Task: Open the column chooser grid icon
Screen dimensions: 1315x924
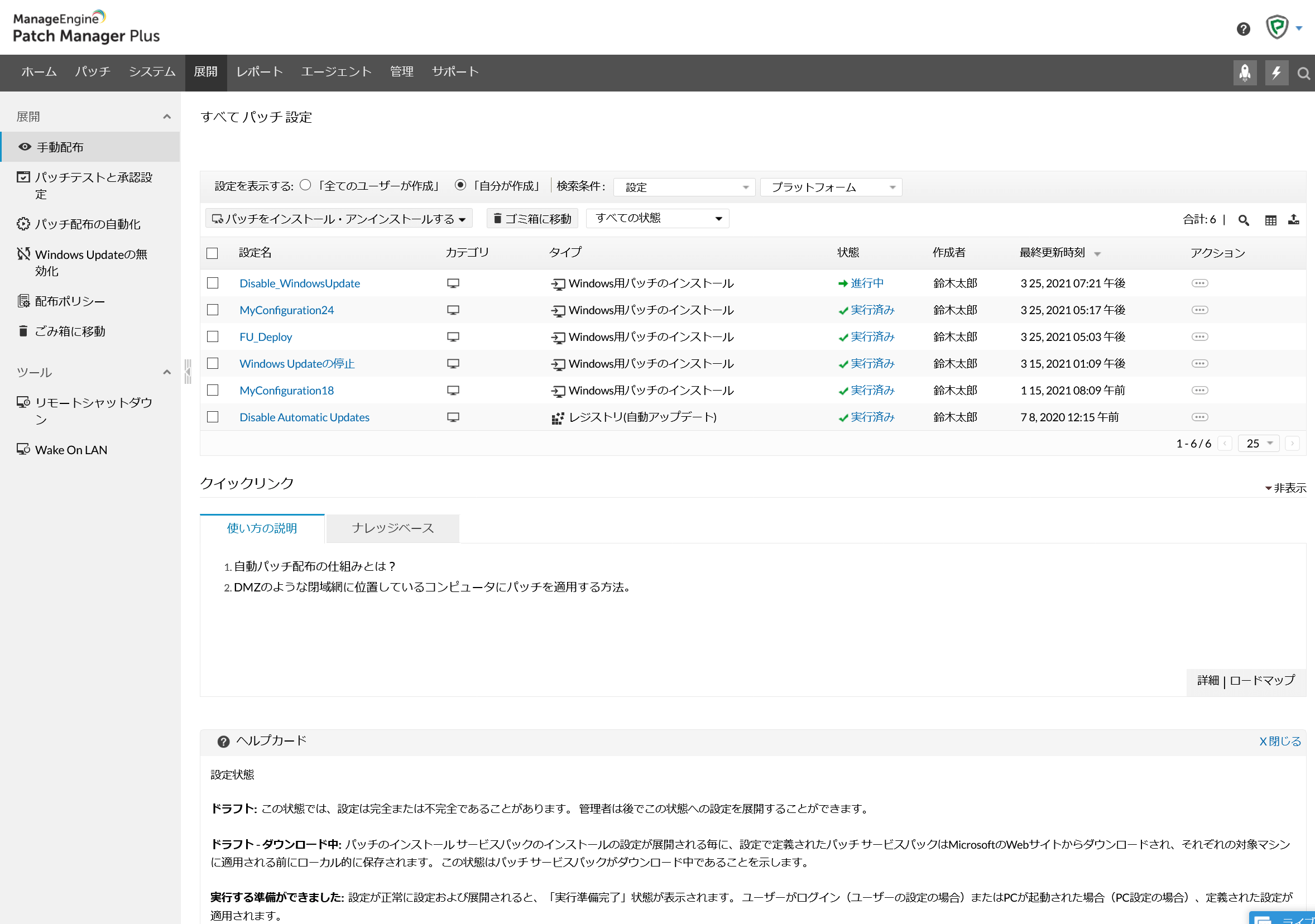Action: click(x=1270, y=220)
